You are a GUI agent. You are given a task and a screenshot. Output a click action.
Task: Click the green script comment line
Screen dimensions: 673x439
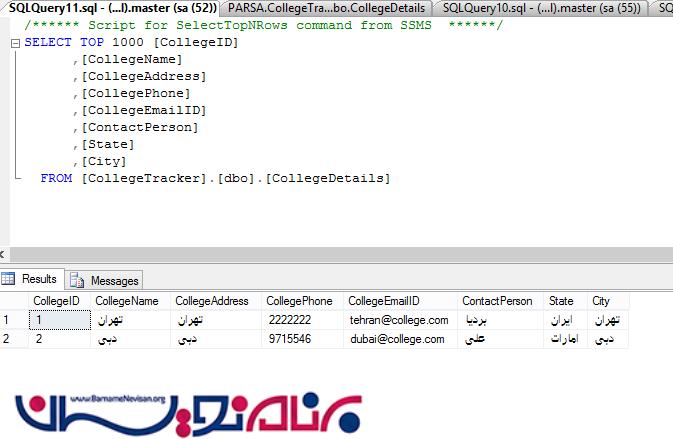click(263, 25)
